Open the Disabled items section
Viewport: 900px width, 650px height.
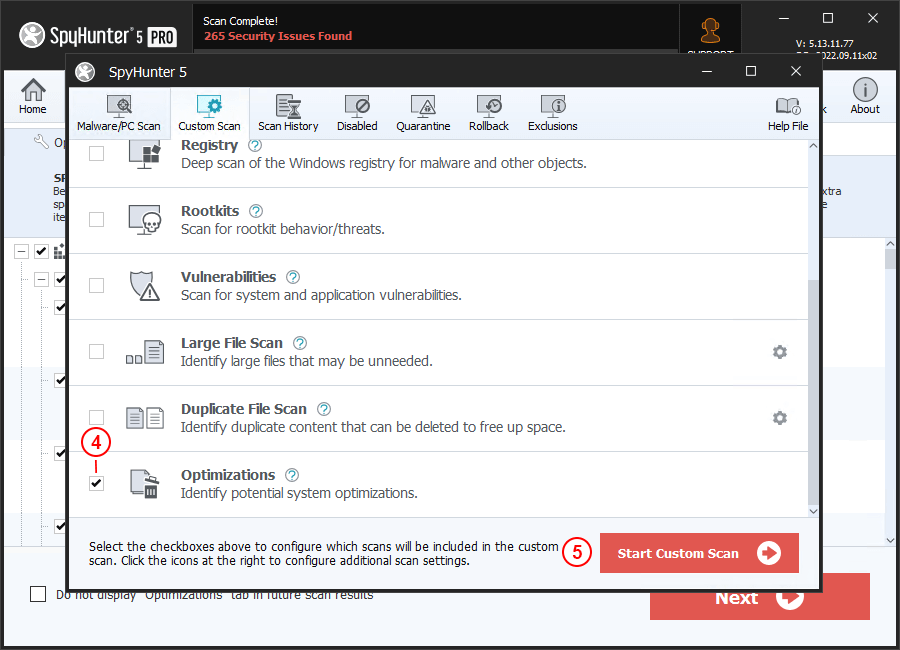coord(357,114)
